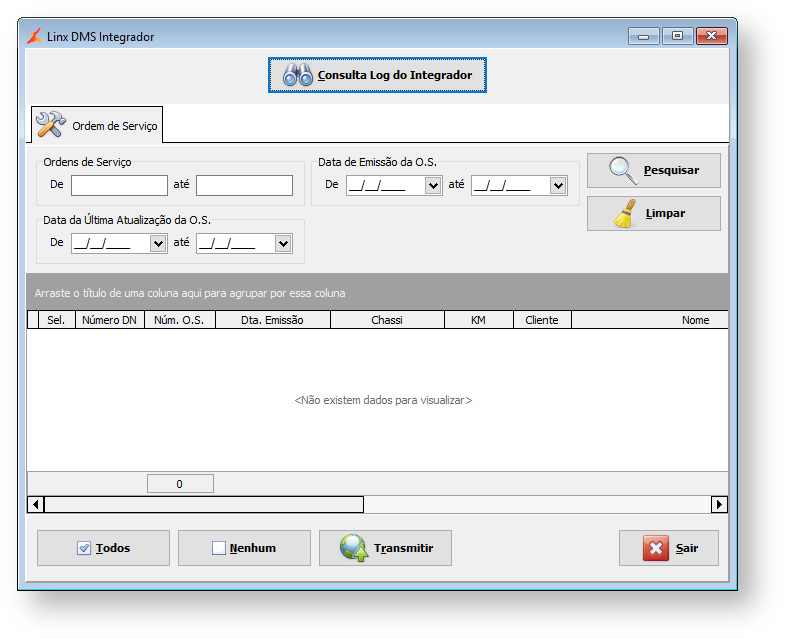The width and height of the screenshot is (786, 639).
Task: Click the 'Não existem dados para visualizar' message
Action: 383,400
